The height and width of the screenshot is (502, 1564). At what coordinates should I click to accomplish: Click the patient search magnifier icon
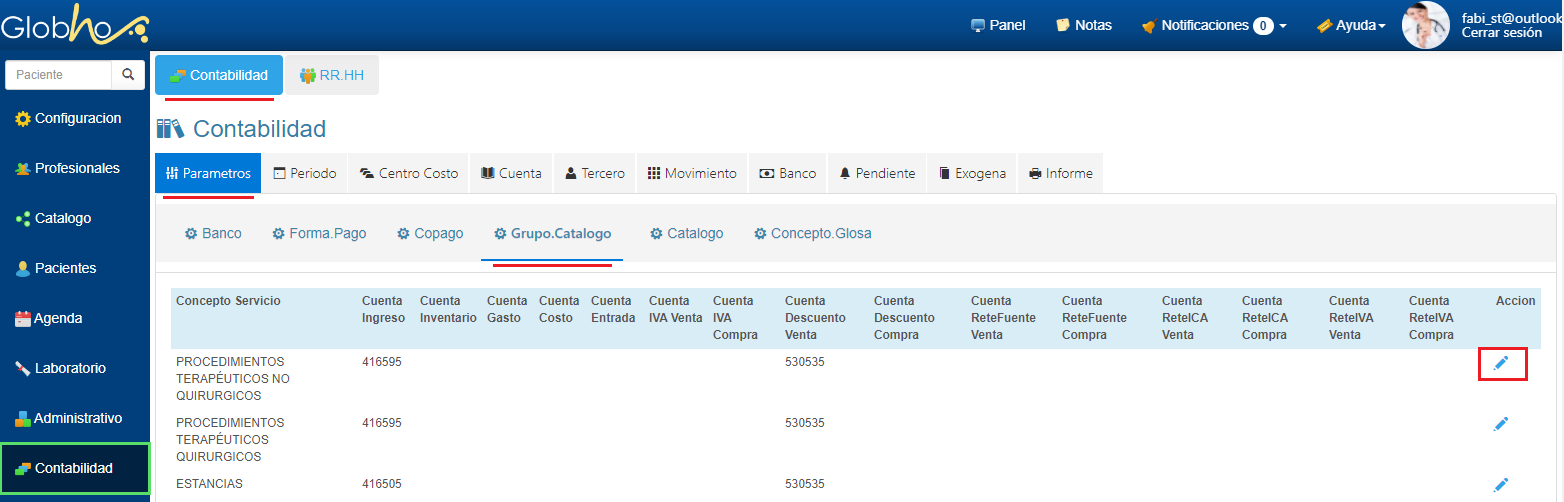127,75
